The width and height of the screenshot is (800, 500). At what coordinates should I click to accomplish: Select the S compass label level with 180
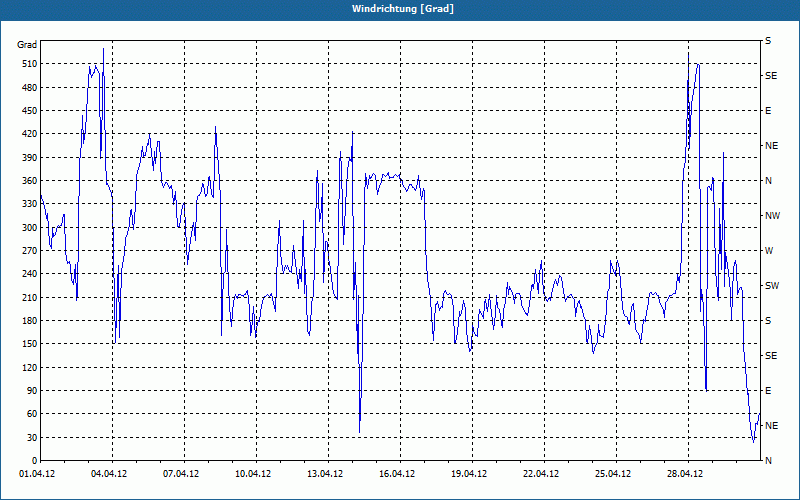click(x=768, y=321)
